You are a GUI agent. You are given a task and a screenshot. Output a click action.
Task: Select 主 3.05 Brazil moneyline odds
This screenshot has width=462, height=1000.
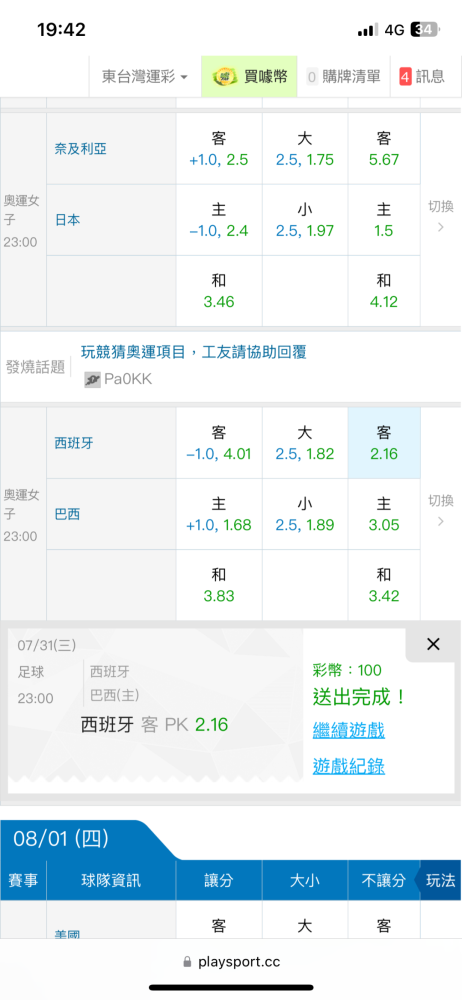pos(384,514)
